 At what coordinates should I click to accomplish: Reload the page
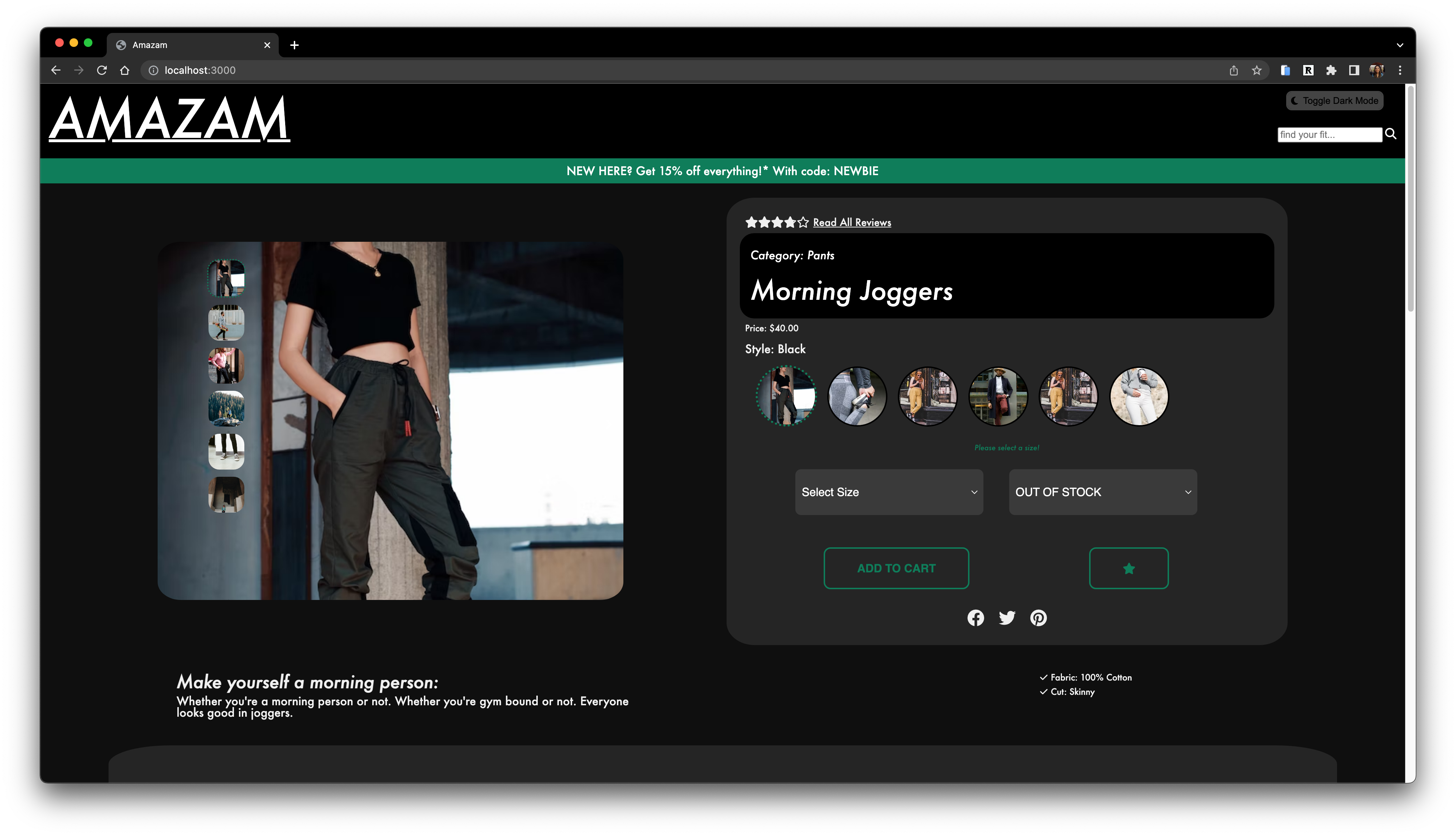pos(102,70)
